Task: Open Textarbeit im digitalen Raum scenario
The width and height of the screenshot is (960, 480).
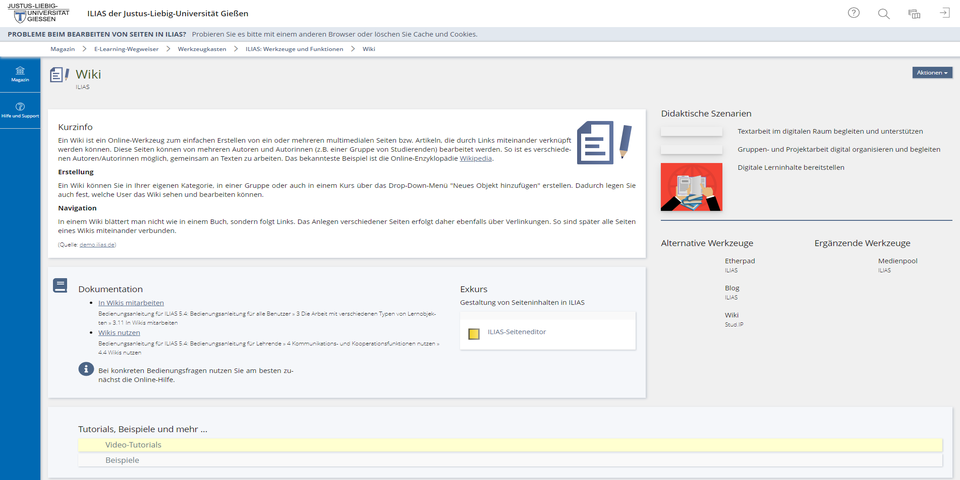Action: click(830, 131)
